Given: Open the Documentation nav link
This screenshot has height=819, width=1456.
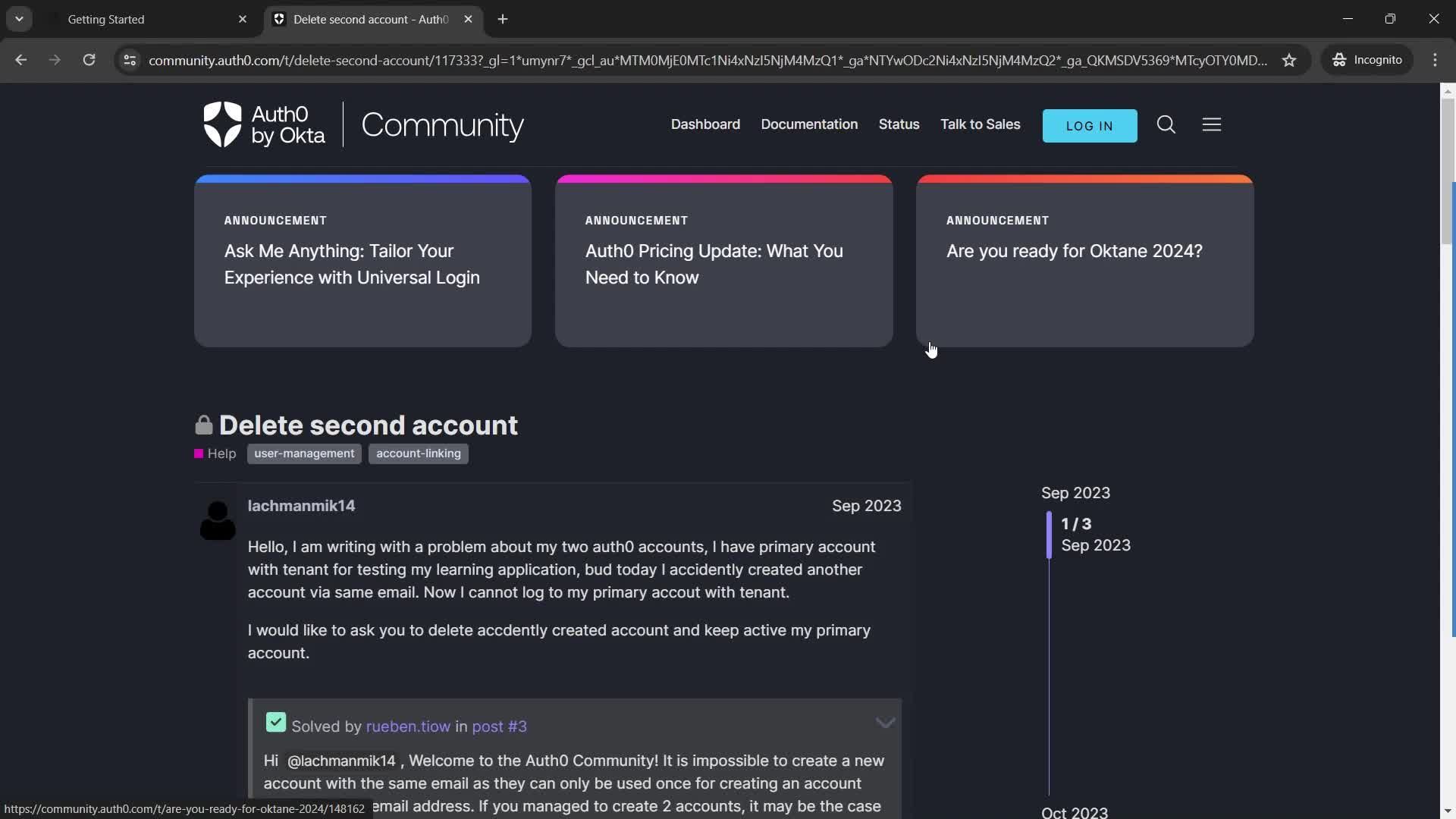Looking at the screenshot, I should pos(809,124).
